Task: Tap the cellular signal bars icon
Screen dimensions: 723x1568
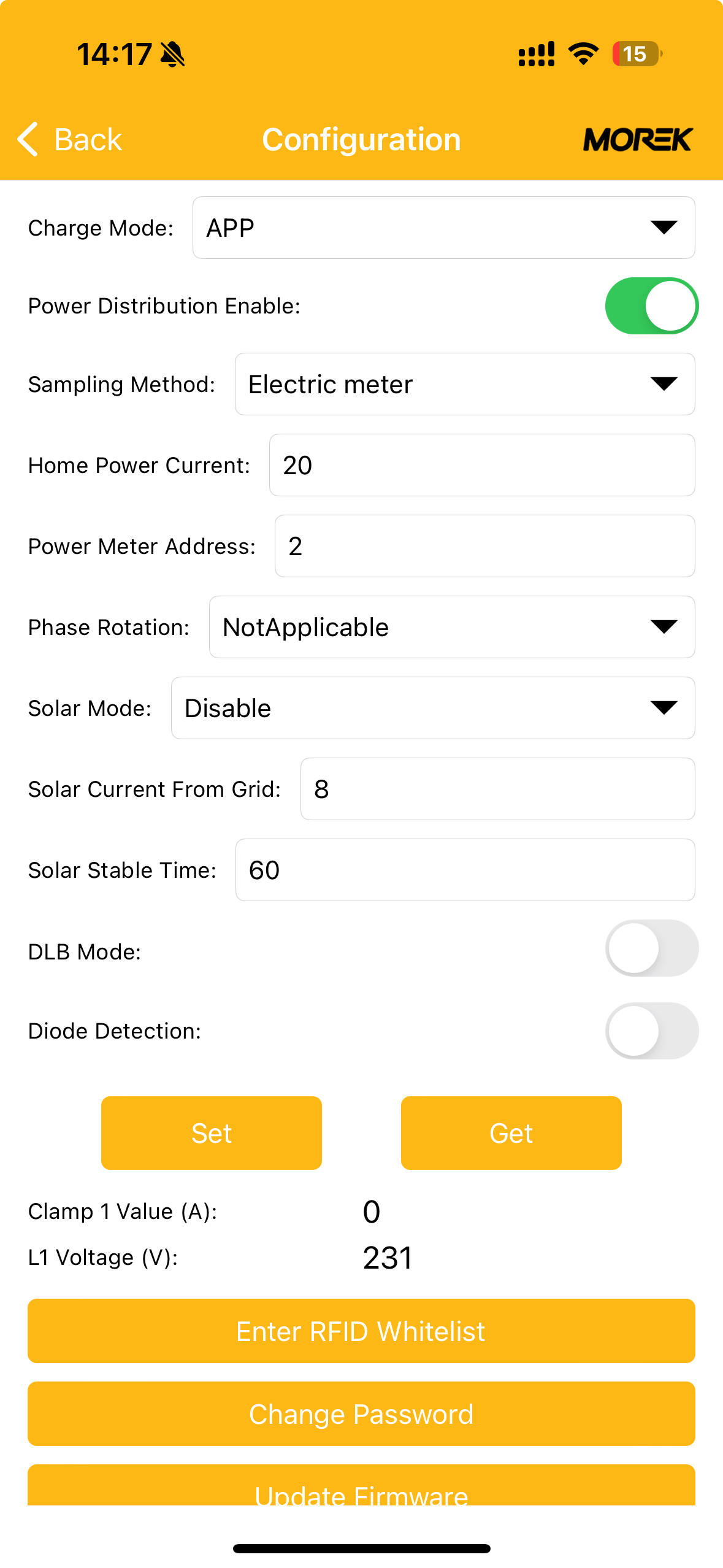Action: 537,54
